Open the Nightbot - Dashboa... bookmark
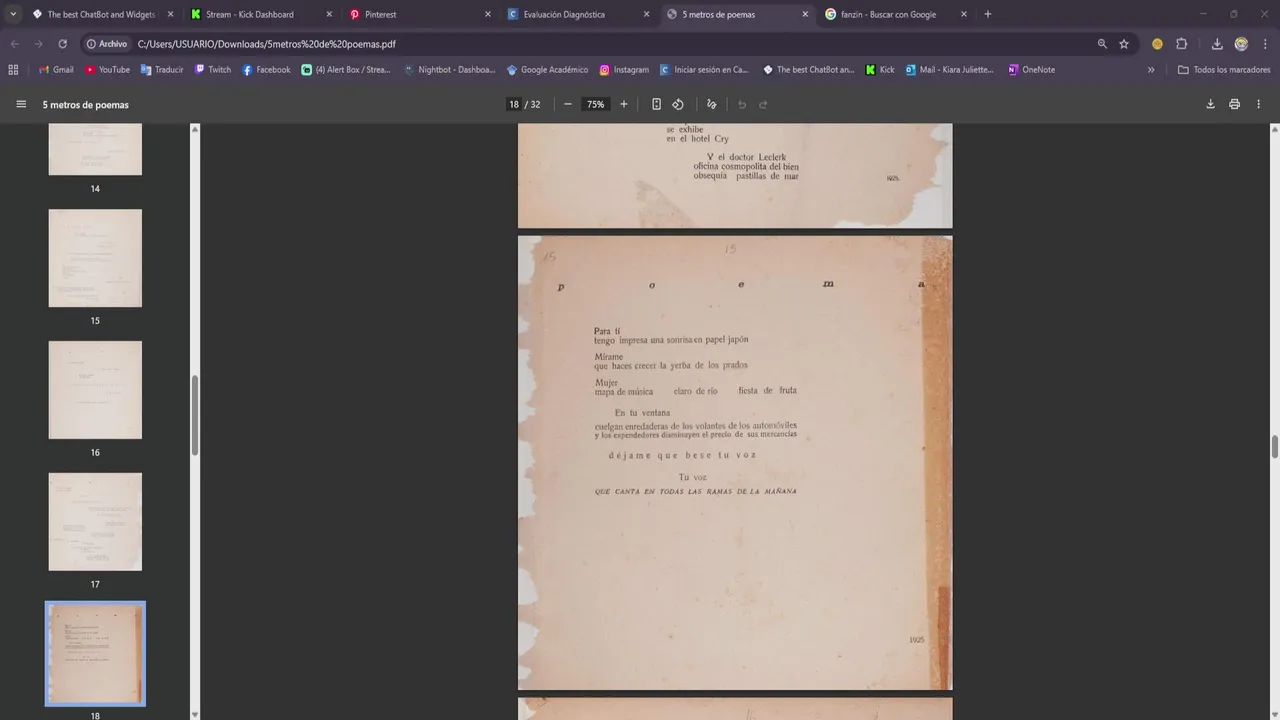1280x720 pixels. [x=449, y=70]
